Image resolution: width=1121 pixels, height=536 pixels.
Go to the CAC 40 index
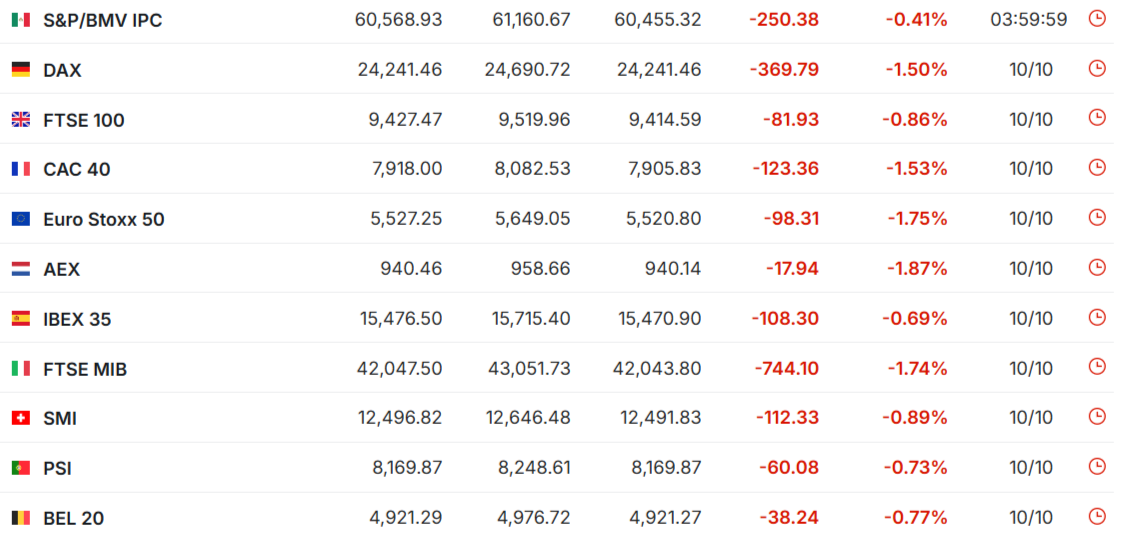pyautogui.click(x=76, y=169)
